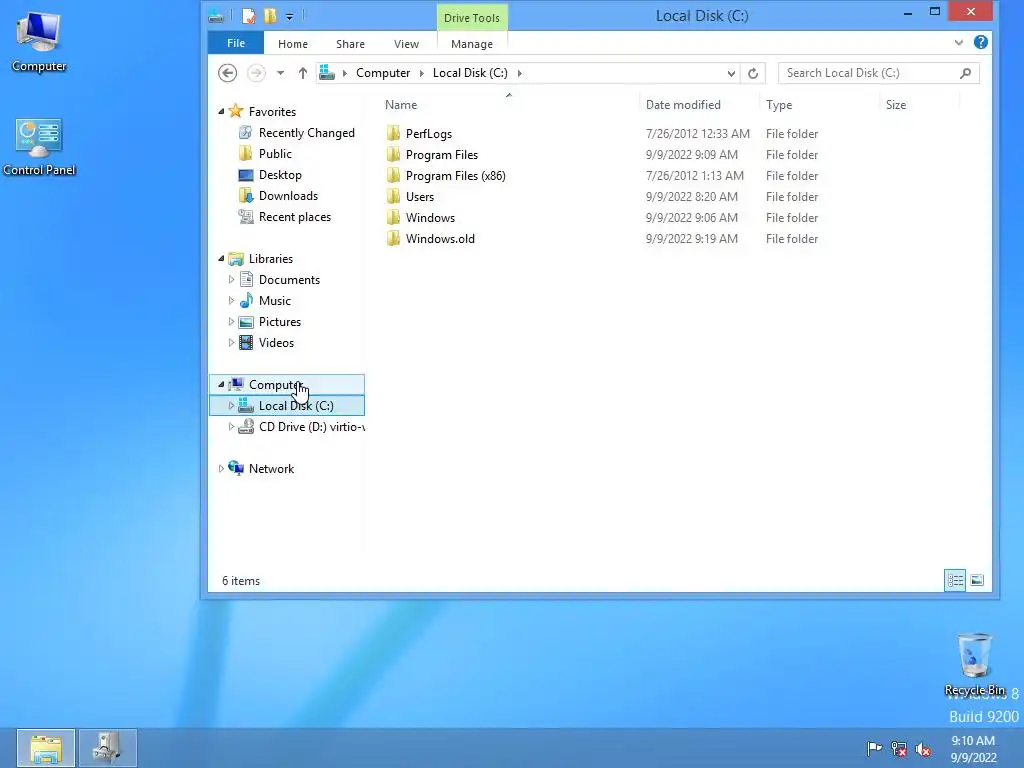The height and width of the screenshot is (768, 1024).
Task: Open the Home ribbon tab
Action: pyautogui.click(x=293, y=44)
